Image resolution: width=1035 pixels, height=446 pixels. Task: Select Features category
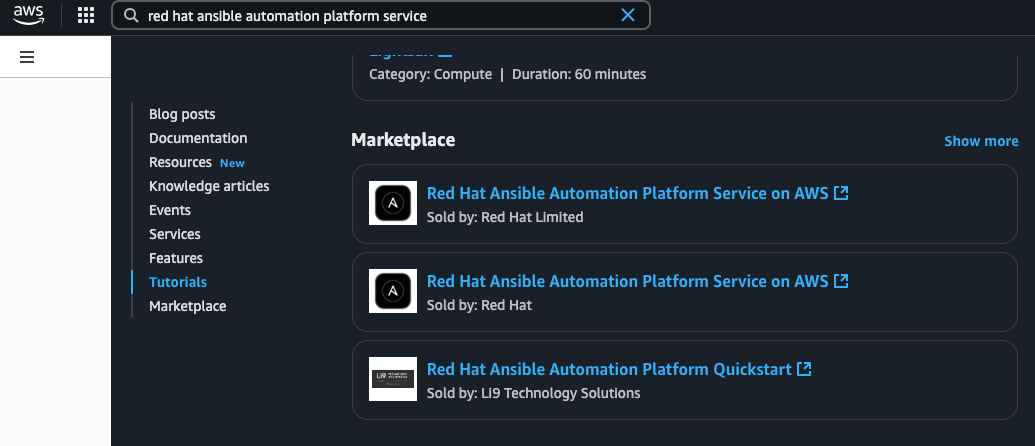click(176, 258)
